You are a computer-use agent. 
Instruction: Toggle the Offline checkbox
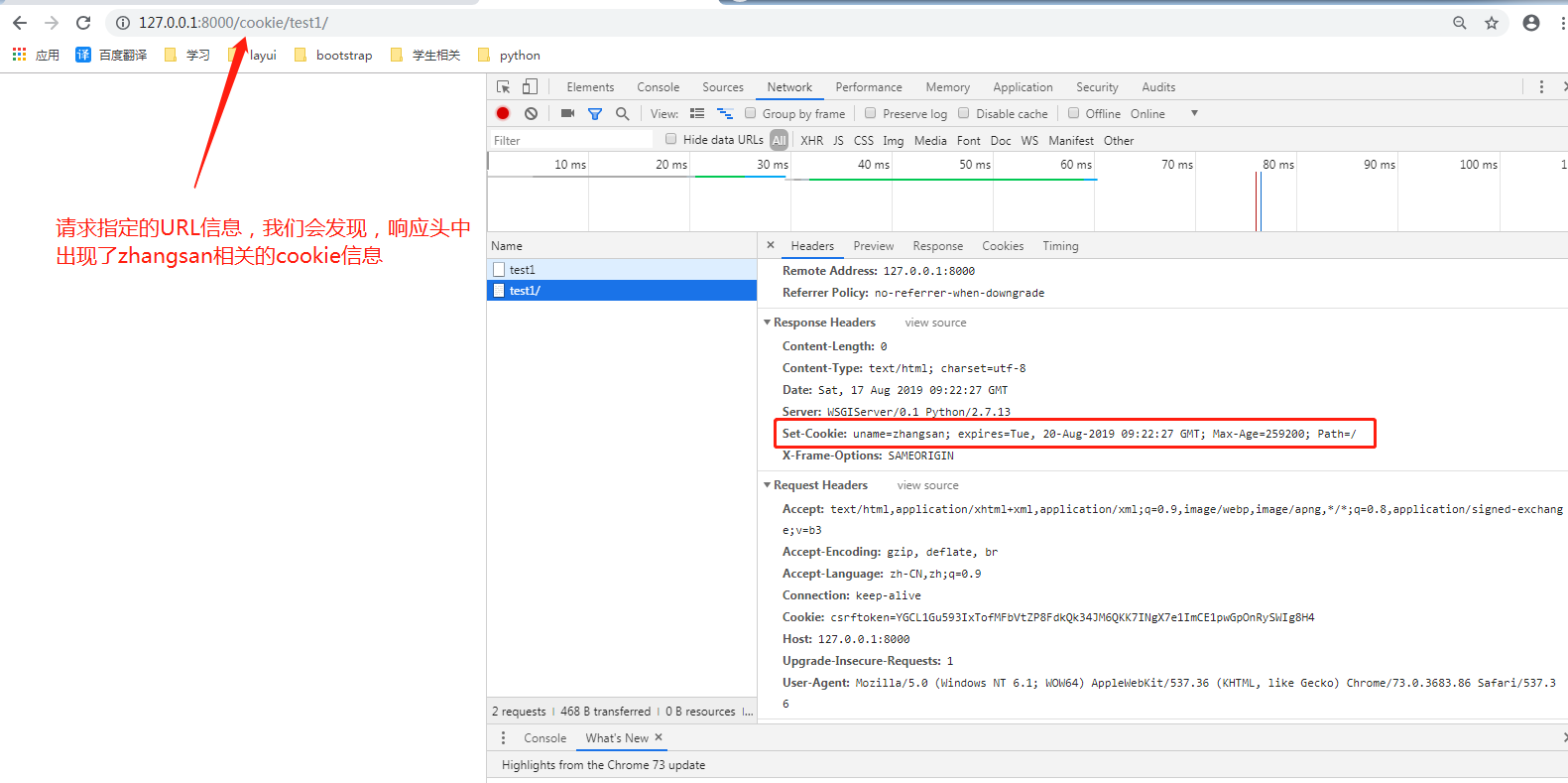(x=1073, y=113)
